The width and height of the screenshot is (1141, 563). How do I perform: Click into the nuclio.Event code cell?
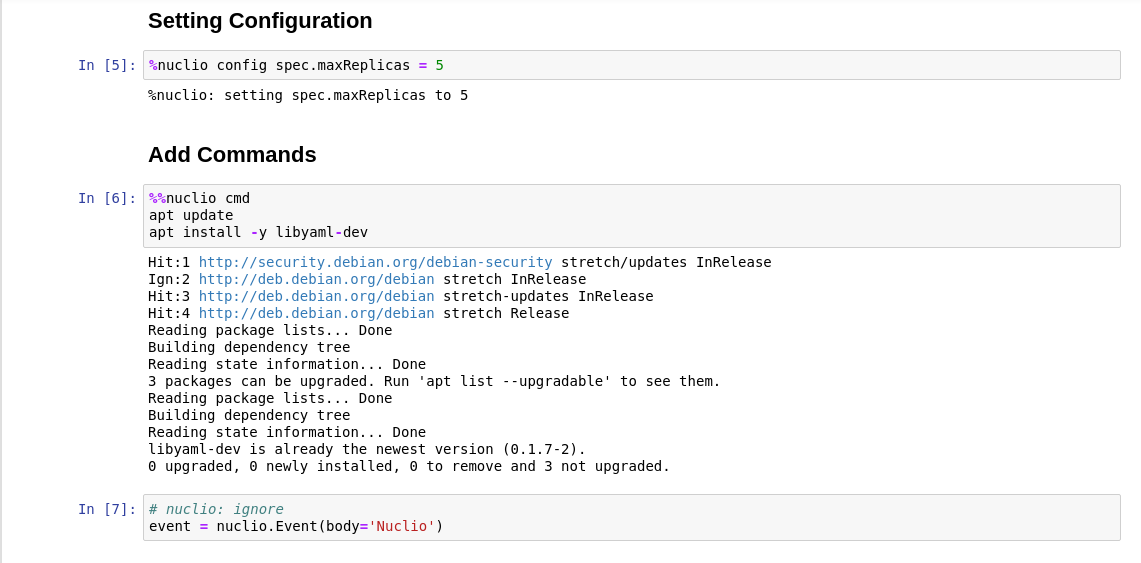pyautogui.click(x=632, y=518)
